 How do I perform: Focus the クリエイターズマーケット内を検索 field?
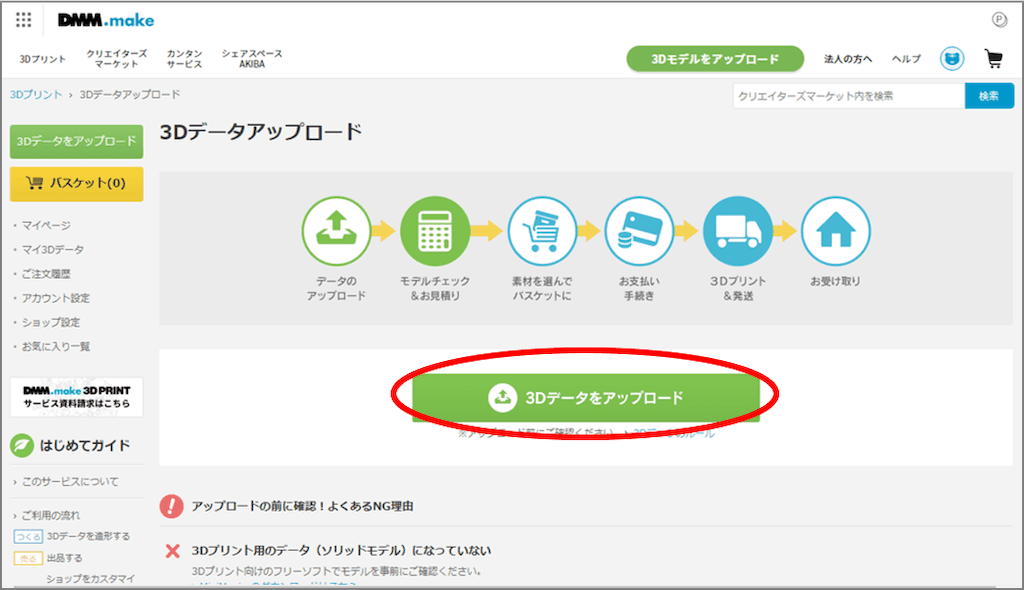(848, 96)
